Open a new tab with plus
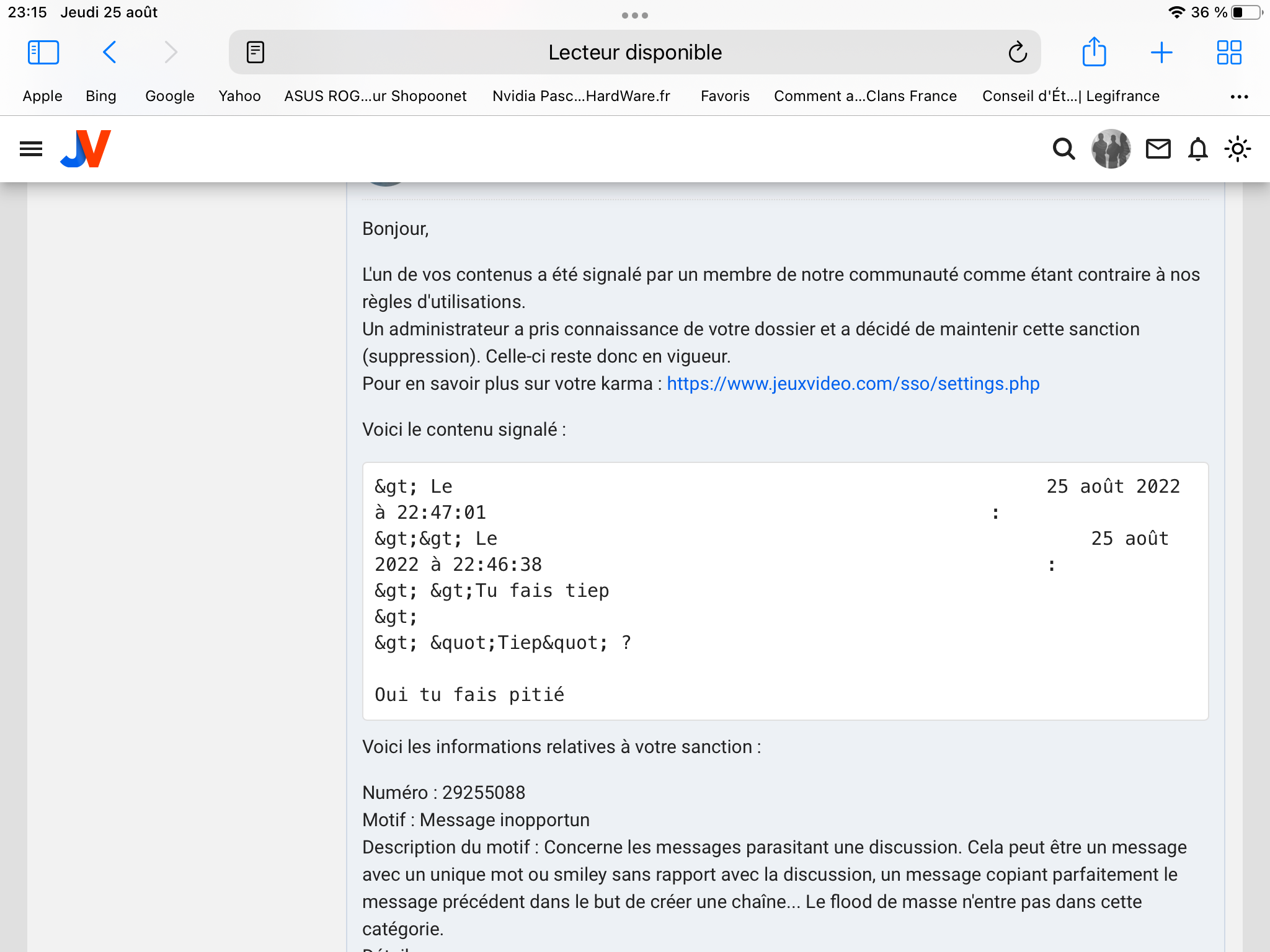Viewport: 1270px width, 952px height. point(1161,53)
